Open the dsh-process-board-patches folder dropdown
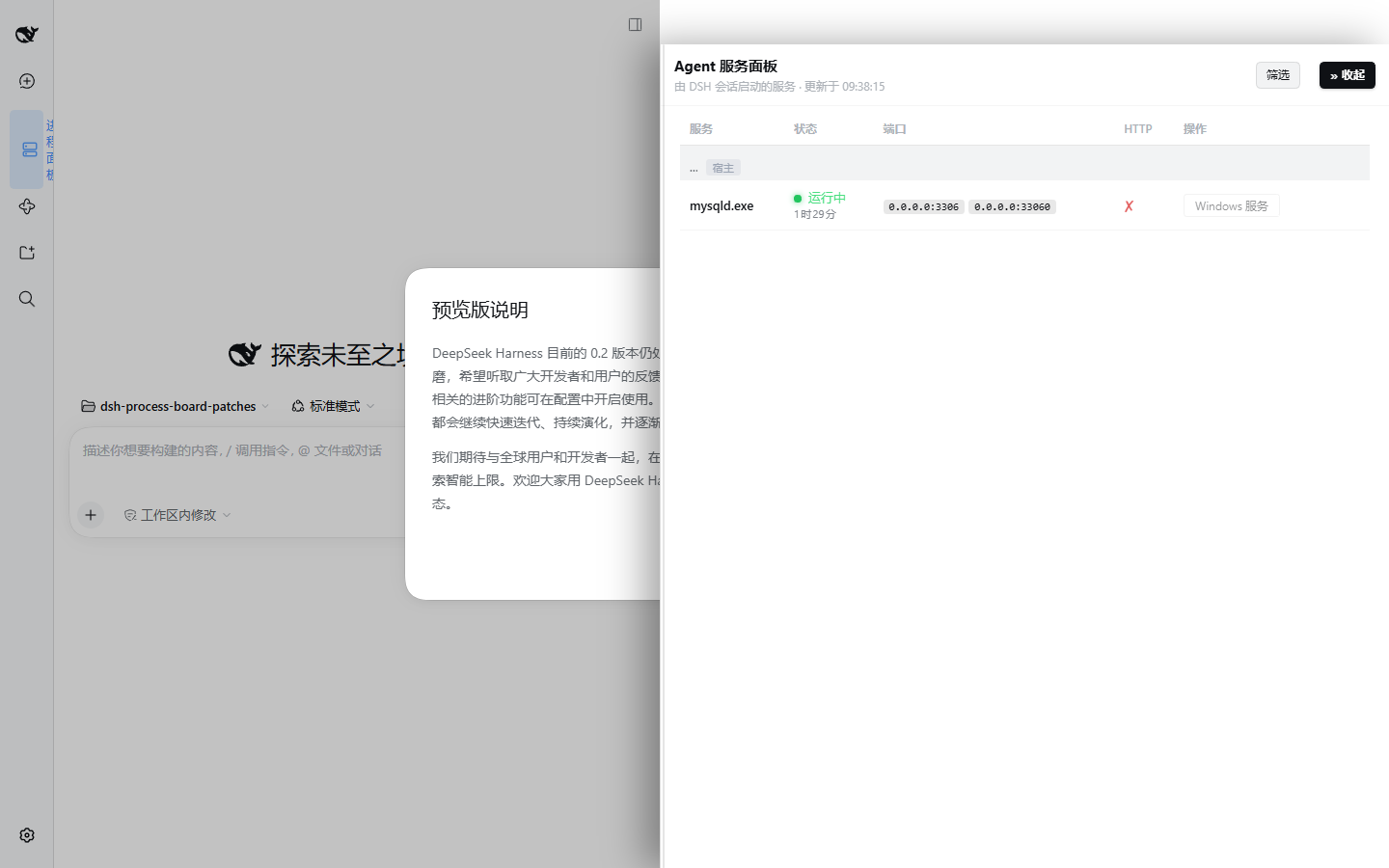1389x868 pixels. tap(176, 406)
